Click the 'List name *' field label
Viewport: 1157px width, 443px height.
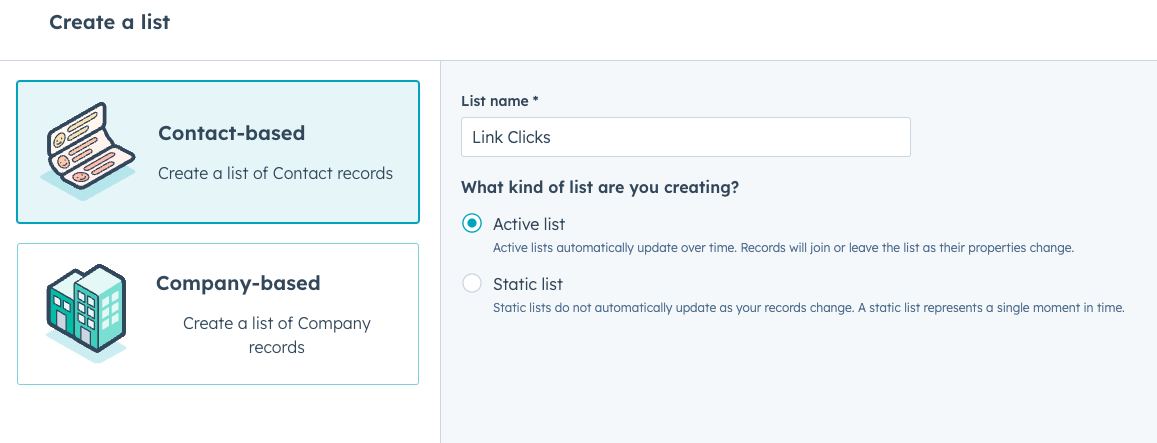point(500,101)
